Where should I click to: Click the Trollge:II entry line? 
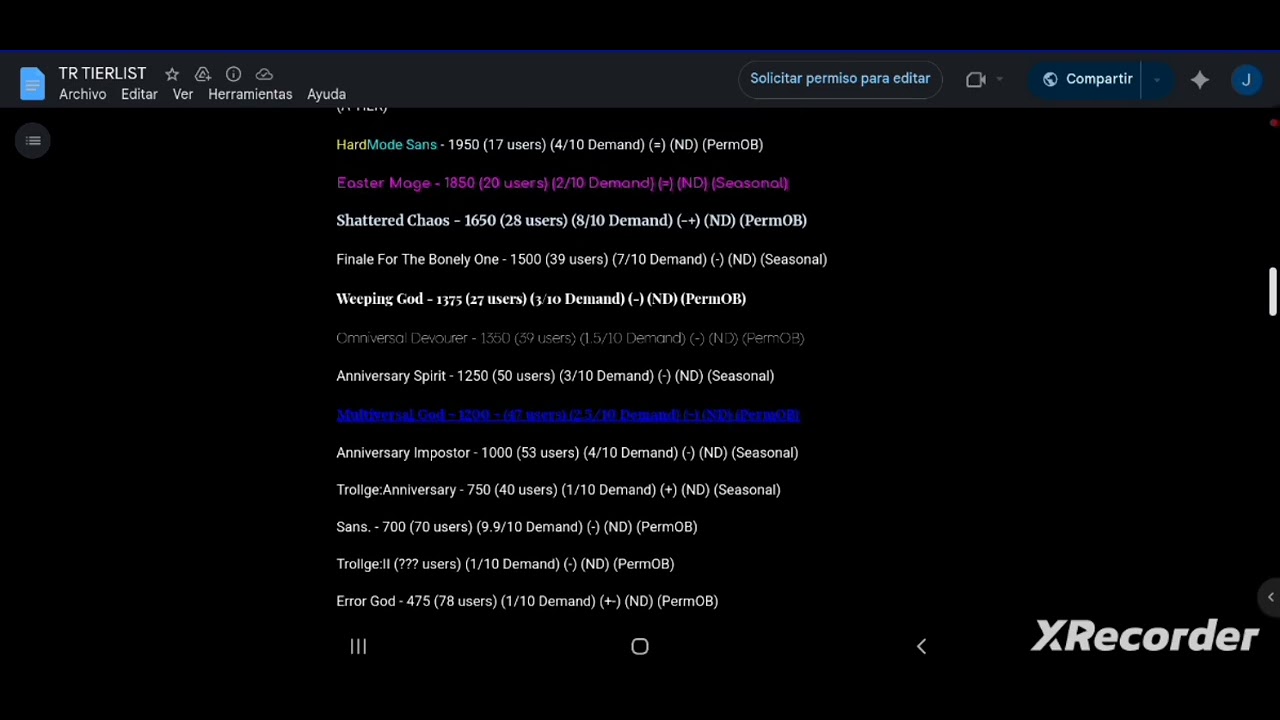[x=505, y=564]
